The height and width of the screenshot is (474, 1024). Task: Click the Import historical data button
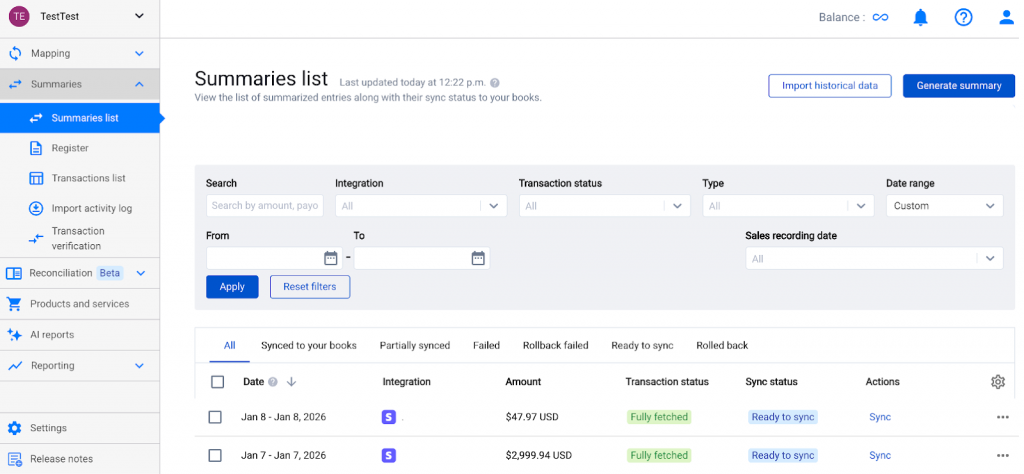click(x=829, y=86)
